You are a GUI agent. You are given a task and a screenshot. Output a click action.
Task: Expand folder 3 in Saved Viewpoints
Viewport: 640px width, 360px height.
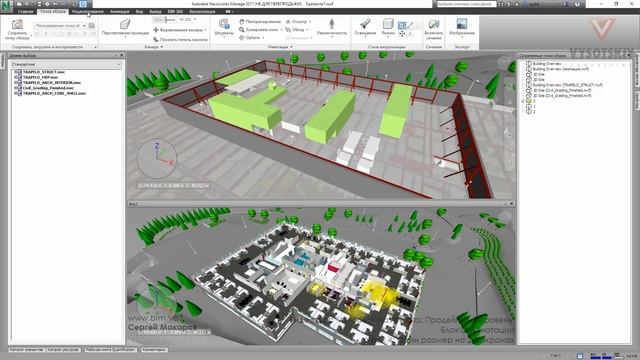[523, 101]
